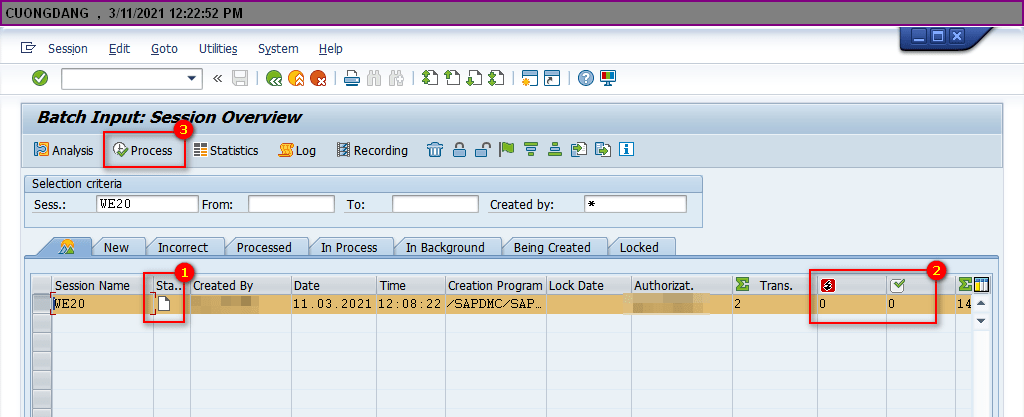The image size is (1024, 417).
Task: Click the Statistics button
Action: (x=226, y=150)
